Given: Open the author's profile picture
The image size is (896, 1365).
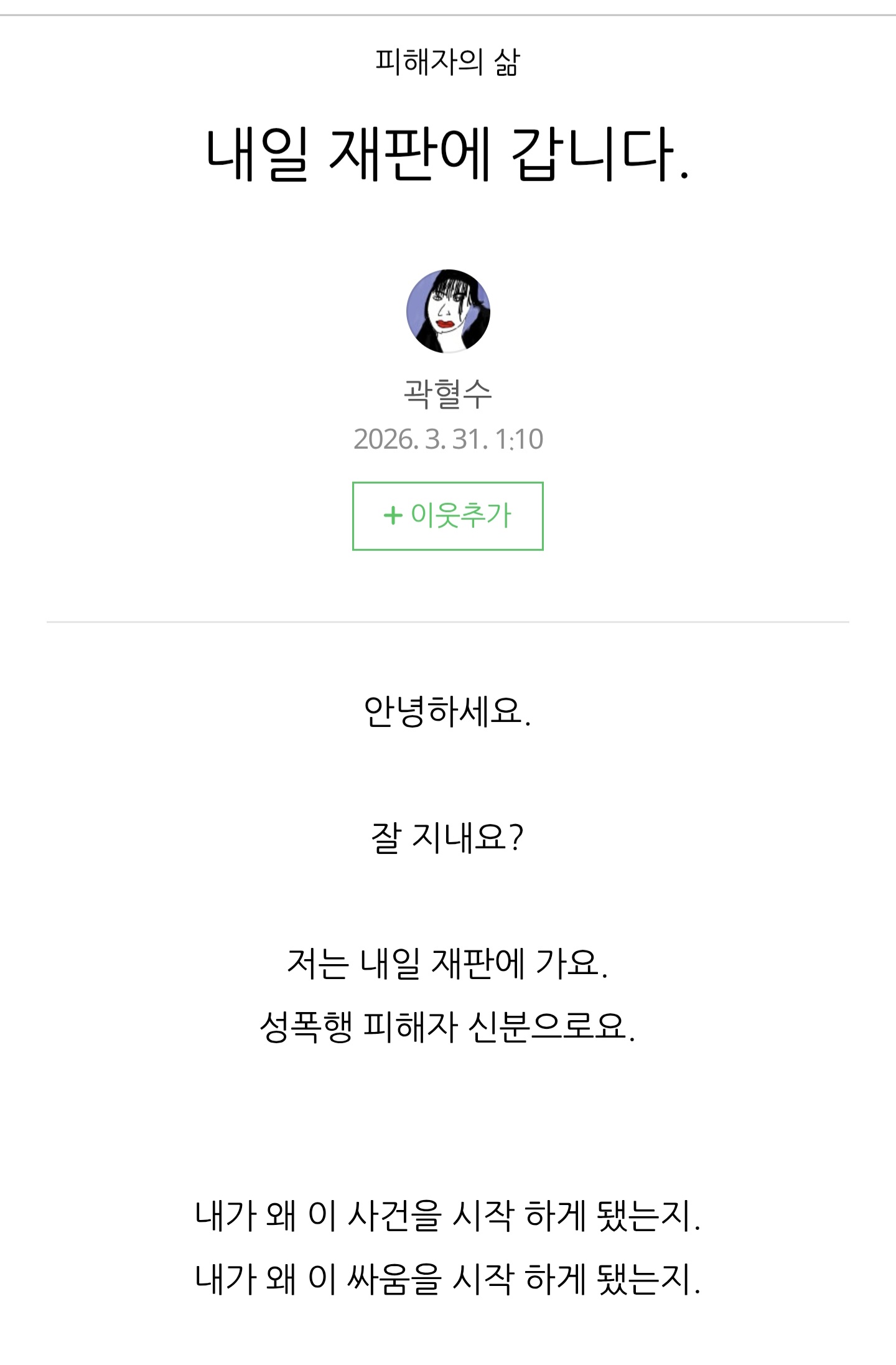Looking at the screenshot, I should pyautogui.click(x=448, y=311).
